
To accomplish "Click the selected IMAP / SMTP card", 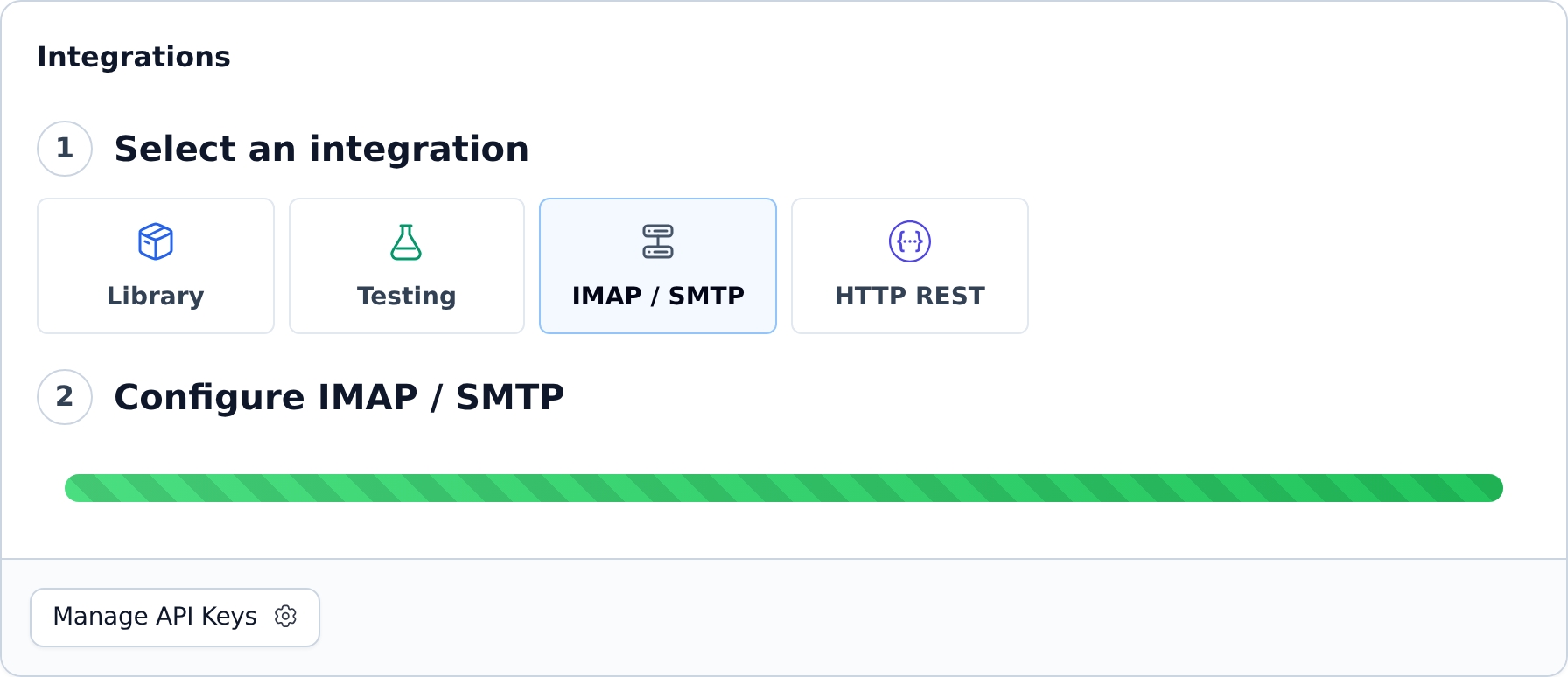I will 658,266.
